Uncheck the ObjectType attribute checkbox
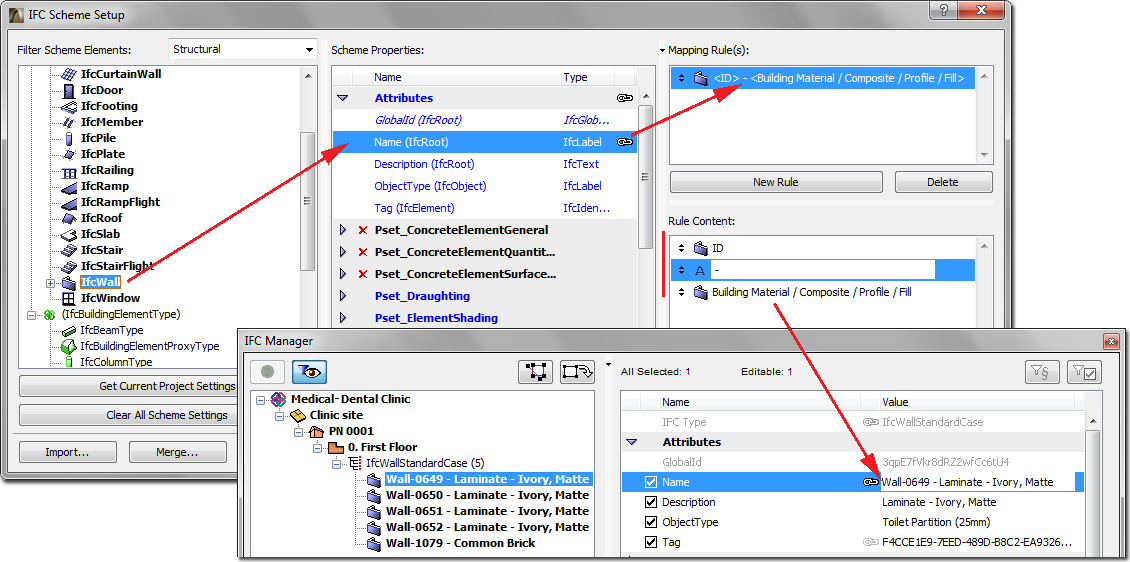Image resolution: width=1130 pixels, height=562 pixels. pos(651,522)
